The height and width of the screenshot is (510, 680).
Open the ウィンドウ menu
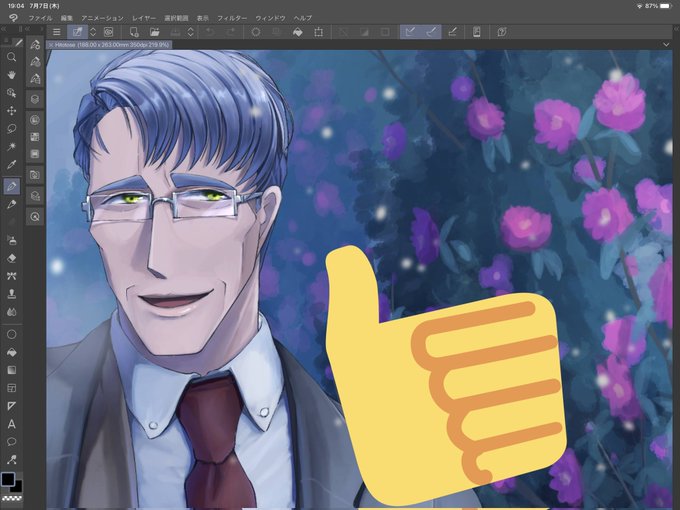pyautogui.click(x=270, y=18)
